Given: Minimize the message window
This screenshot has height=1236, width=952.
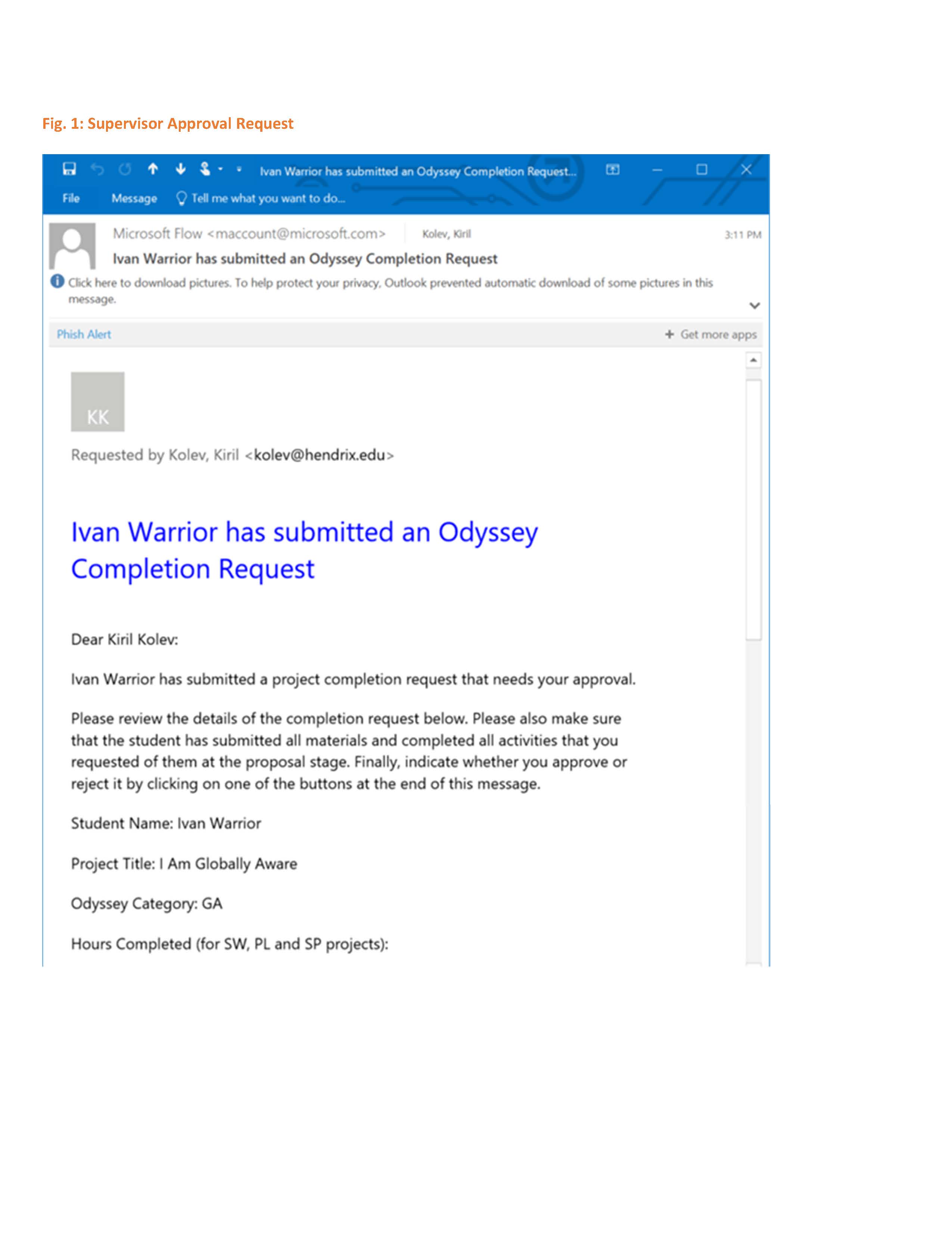Looking at the screenshot, I should click(657, 169).
